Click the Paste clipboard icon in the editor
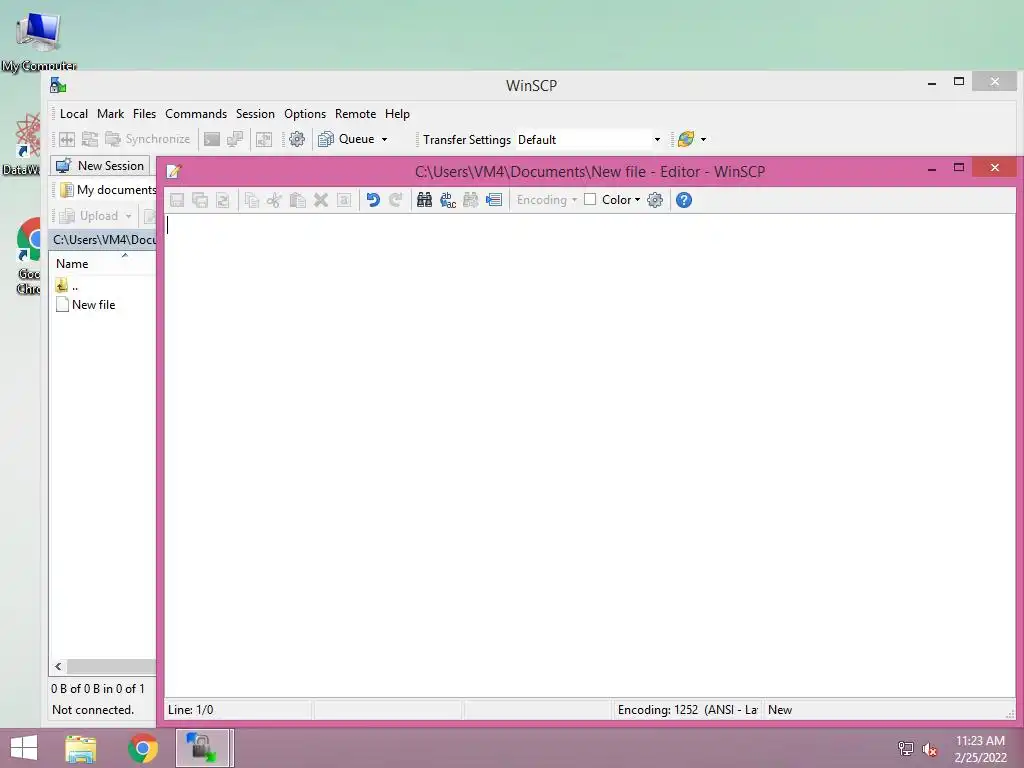1024x768 pixels. coord(297,200)
